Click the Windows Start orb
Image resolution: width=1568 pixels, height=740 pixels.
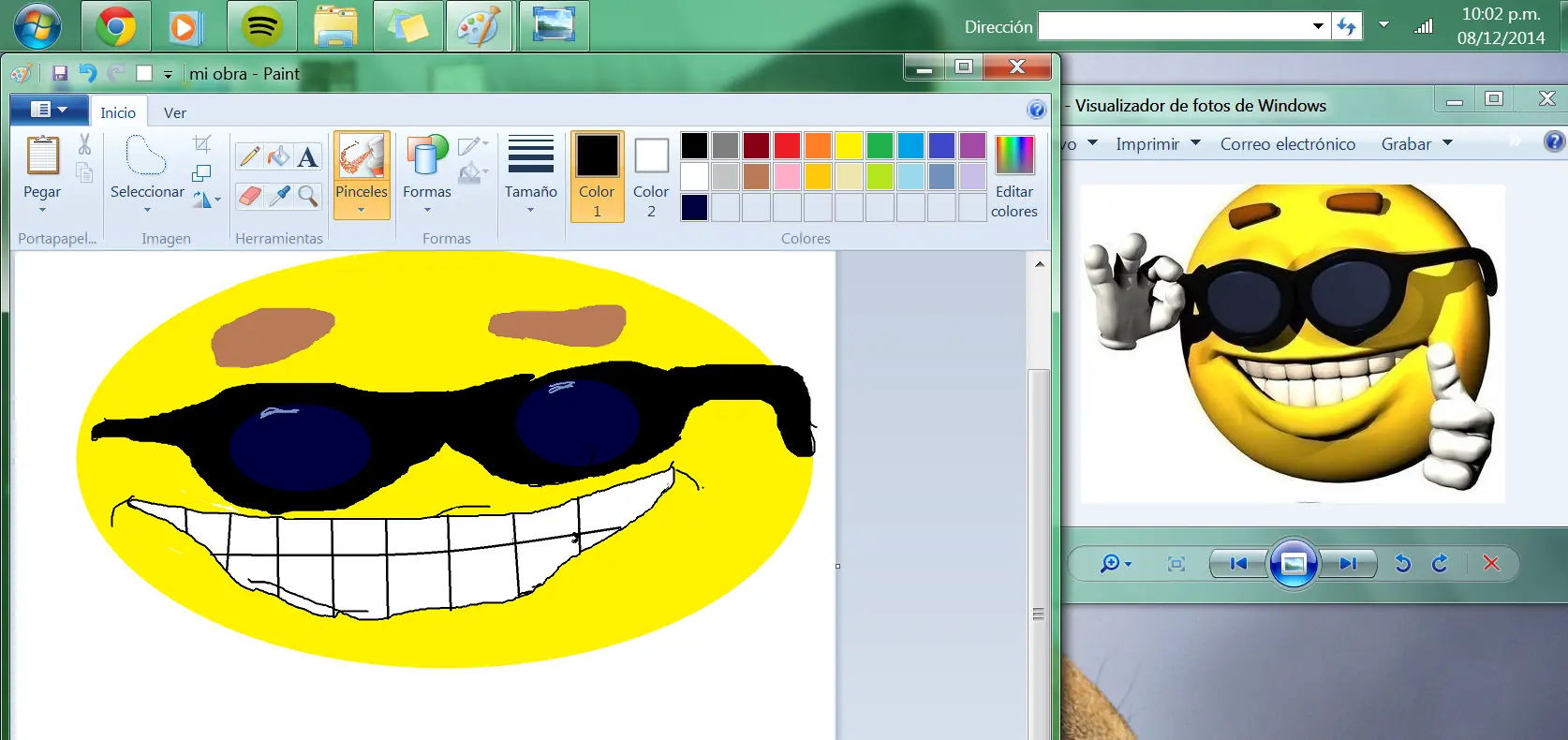coord(37,25)
